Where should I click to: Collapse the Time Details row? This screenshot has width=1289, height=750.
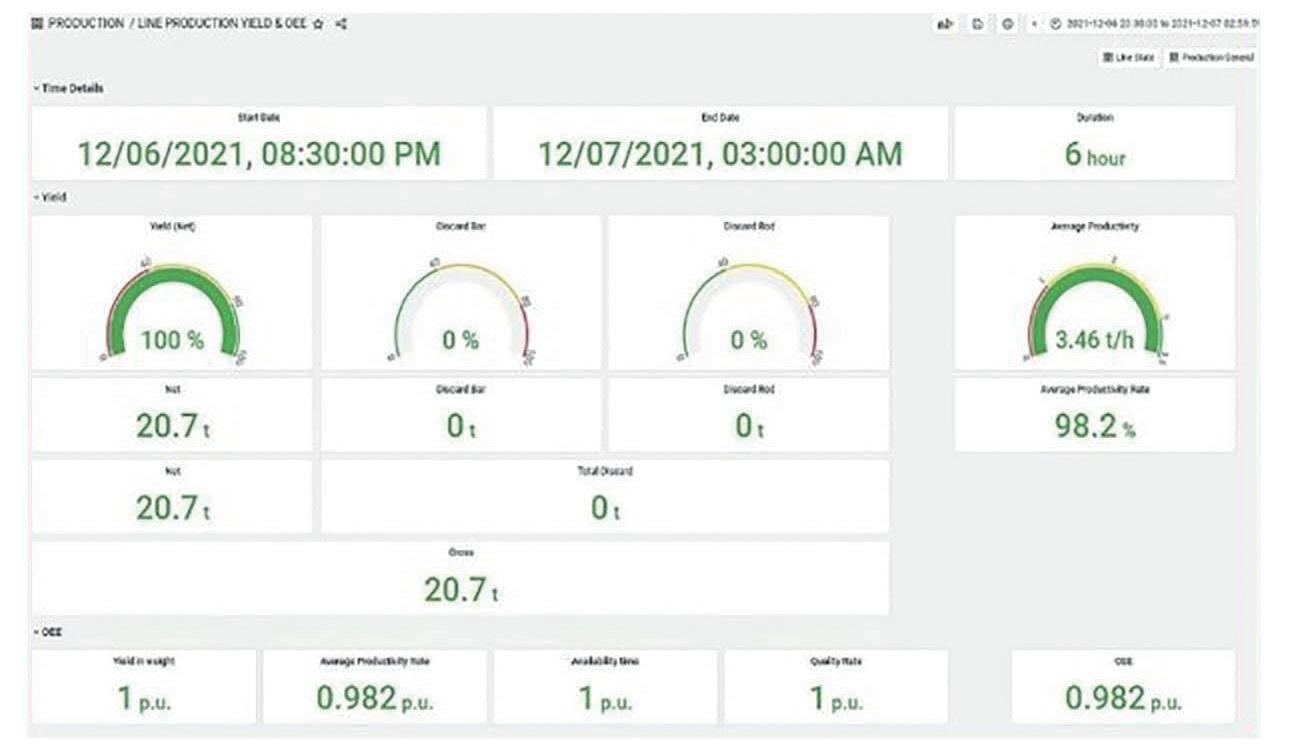pyautogui.click(x=68, y=88)
